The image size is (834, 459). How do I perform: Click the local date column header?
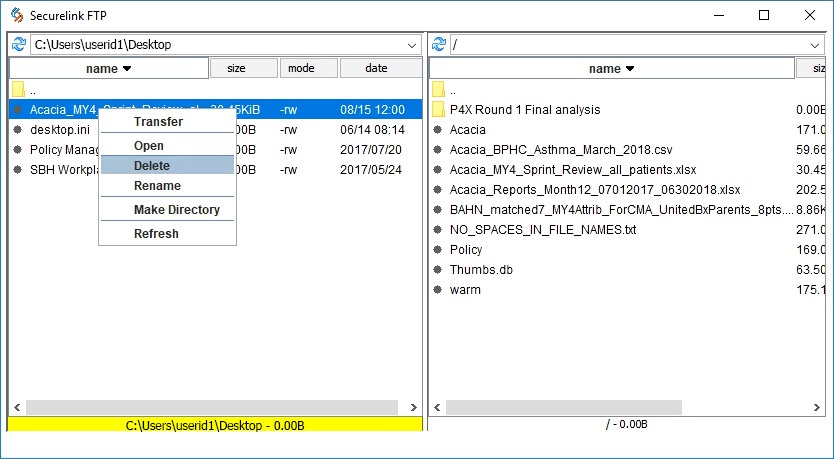click(x=379, y=69)
